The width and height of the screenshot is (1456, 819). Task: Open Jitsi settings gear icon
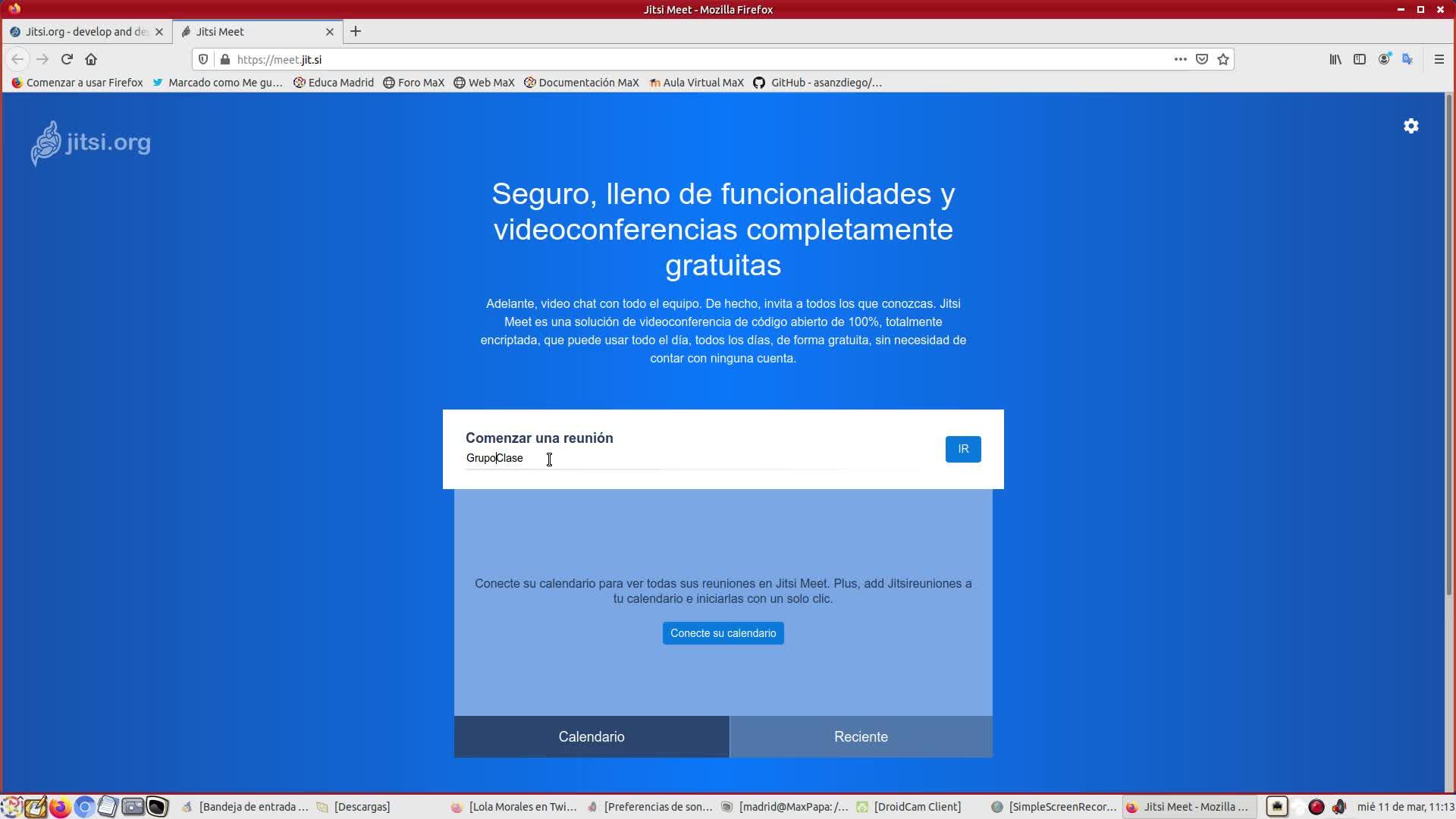[1410, 126]
